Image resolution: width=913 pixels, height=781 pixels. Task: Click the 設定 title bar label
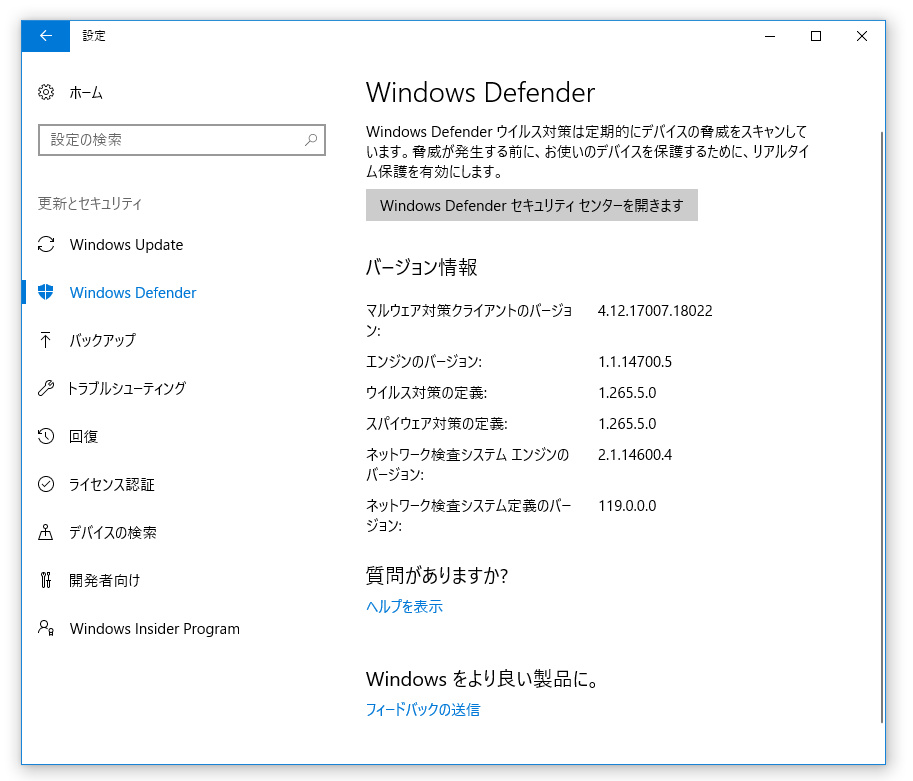tap(93, 36)
